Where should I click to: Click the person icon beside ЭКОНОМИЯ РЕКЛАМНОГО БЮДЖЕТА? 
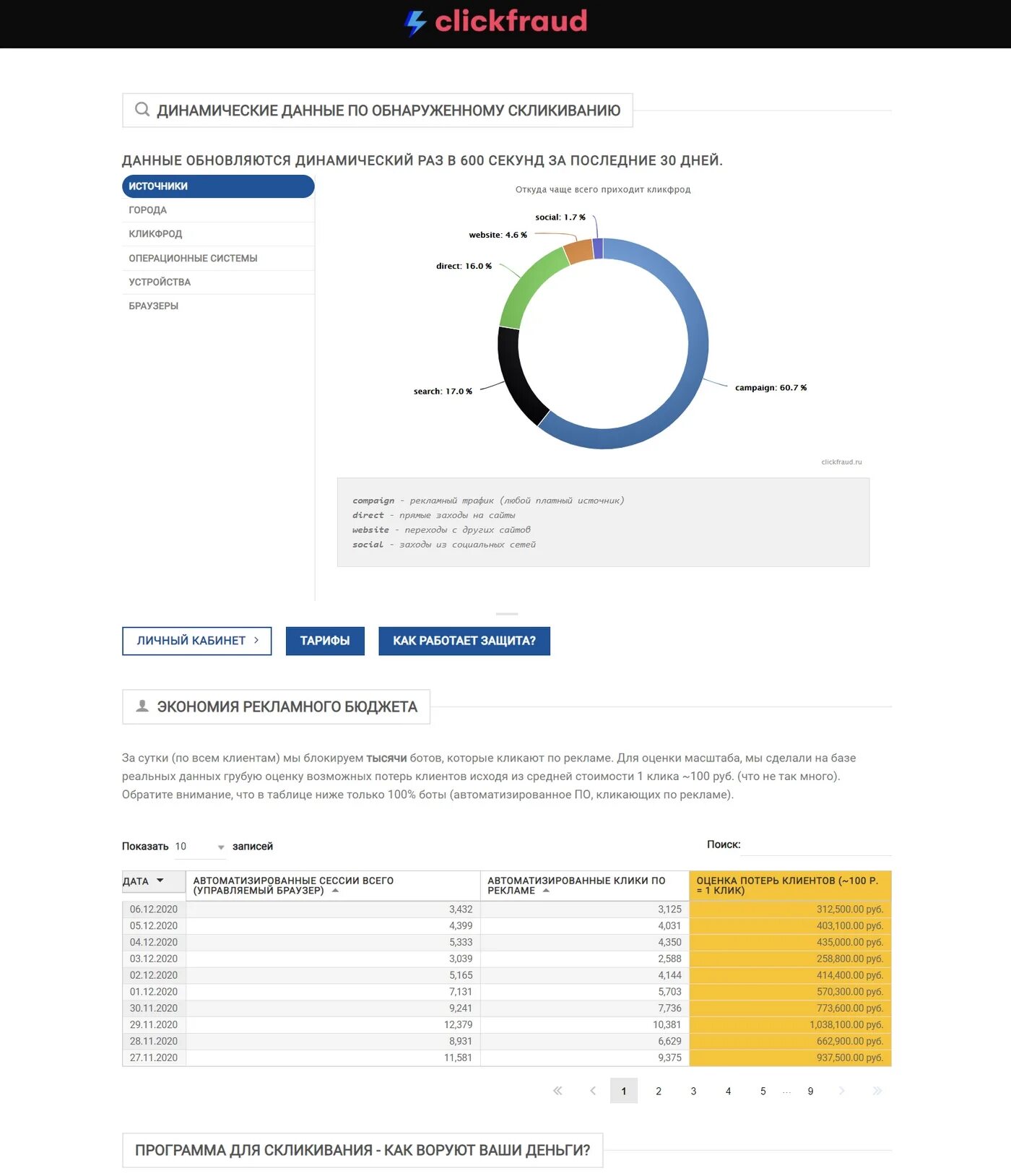pyautogui.click(x=142, y=706)
